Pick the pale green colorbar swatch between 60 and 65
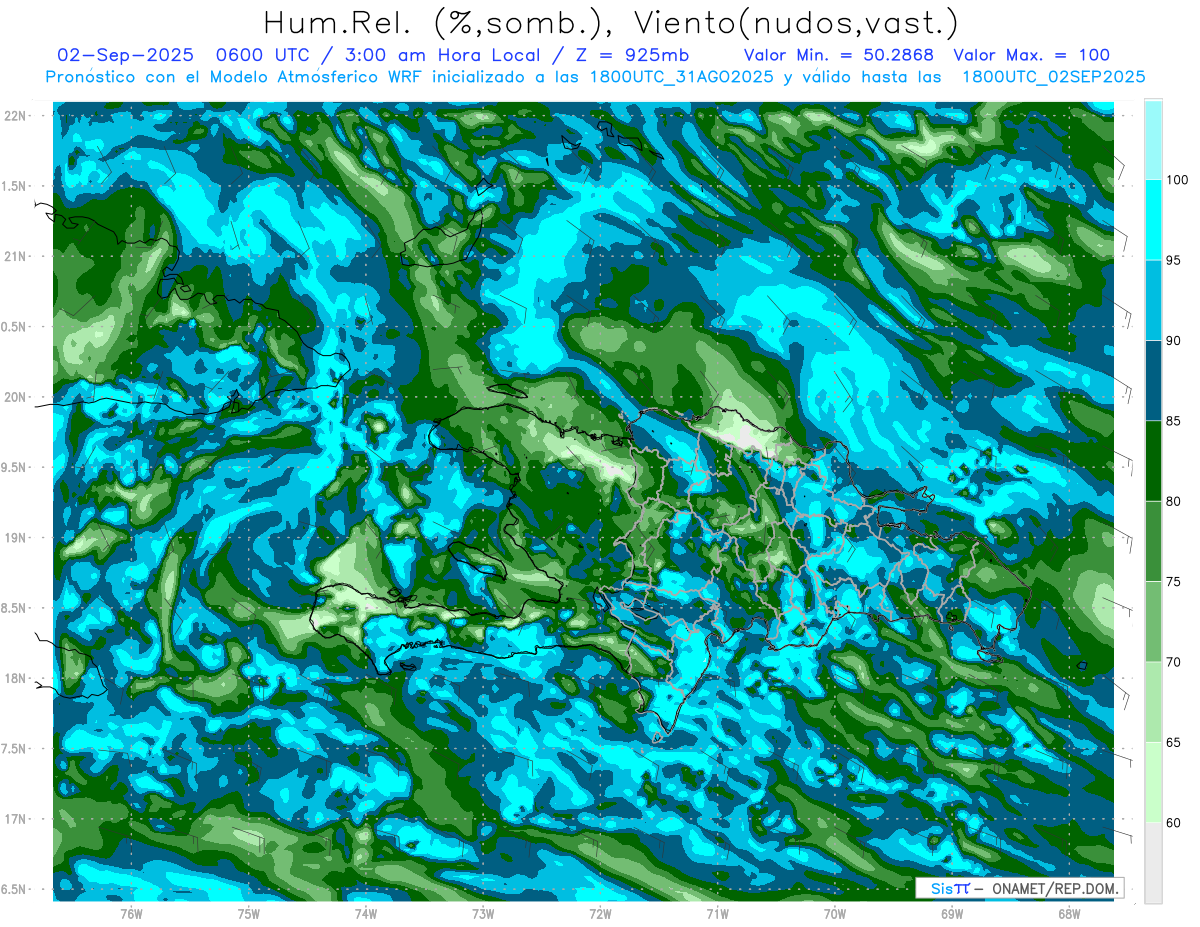1200x927 pixels. pyautogui.click(x=1153, y=783)
